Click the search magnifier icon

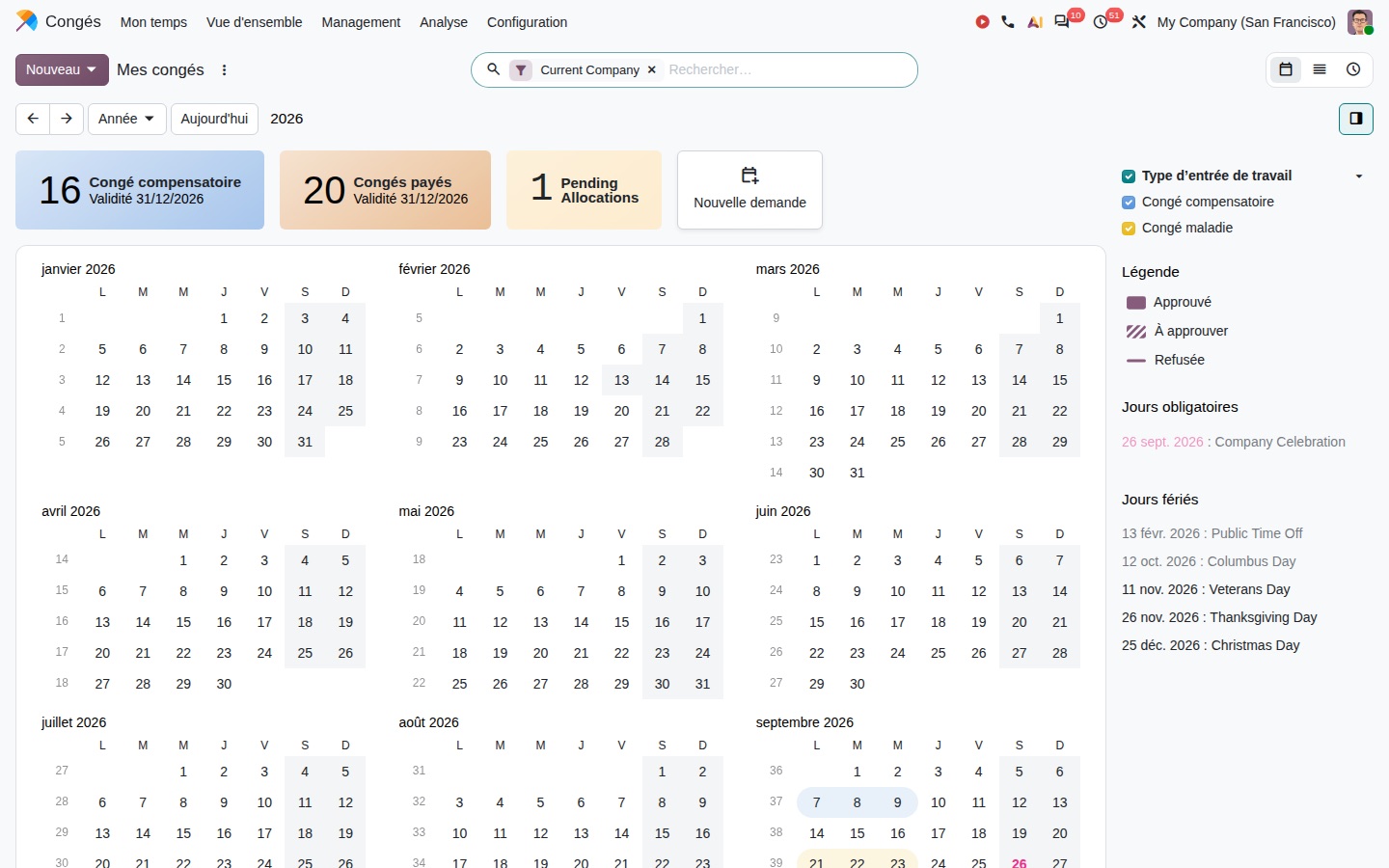[493, 69]
